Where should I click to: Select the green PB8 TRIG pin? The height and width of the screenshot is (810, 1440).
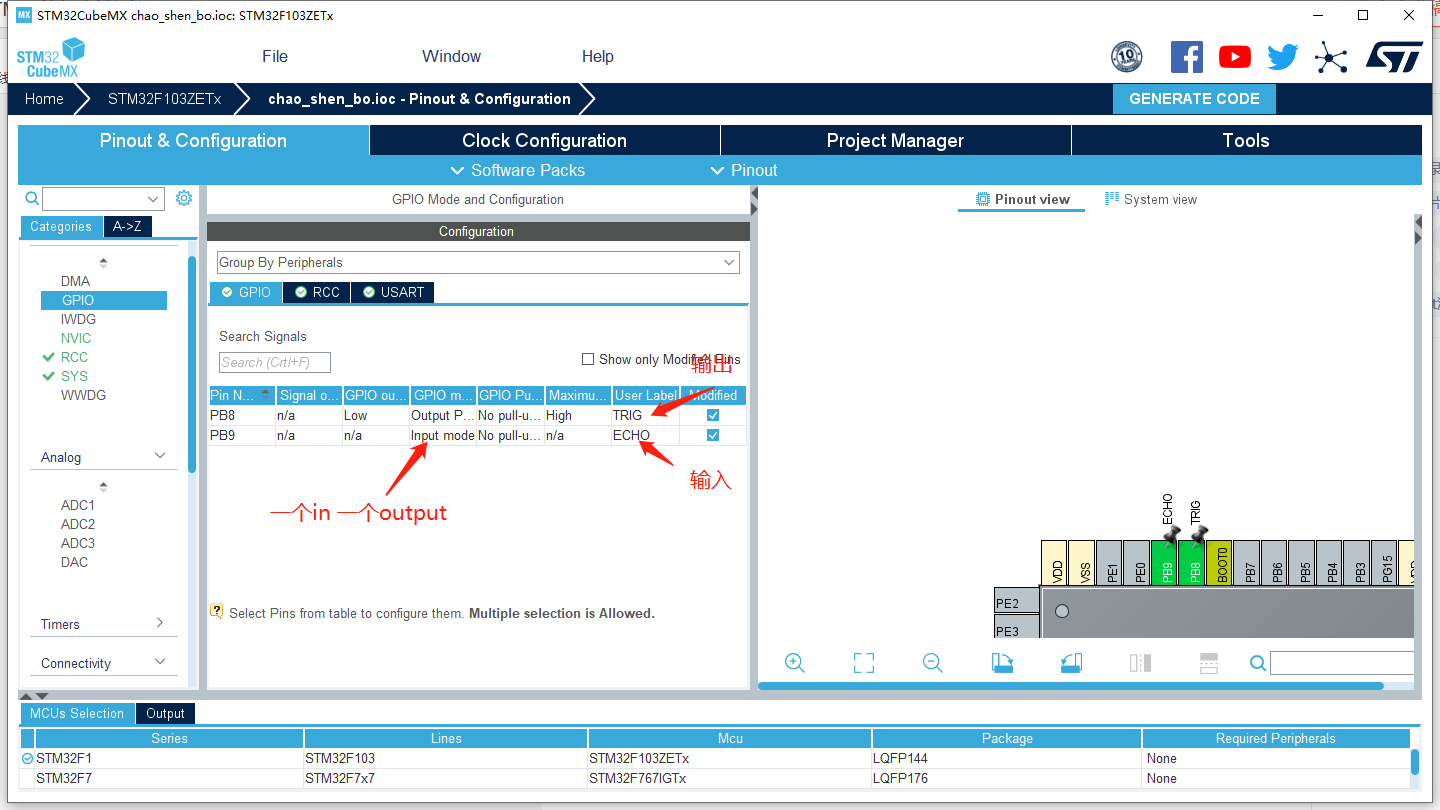point(1192,563)
